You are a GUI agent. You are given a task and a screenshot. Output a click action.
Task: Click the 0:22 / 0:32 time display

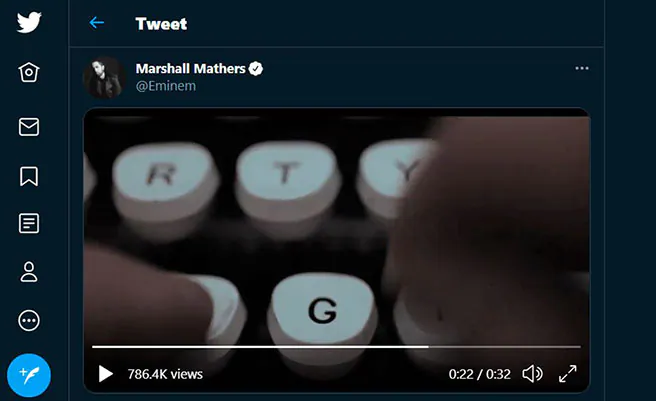(x=479, y=374)
